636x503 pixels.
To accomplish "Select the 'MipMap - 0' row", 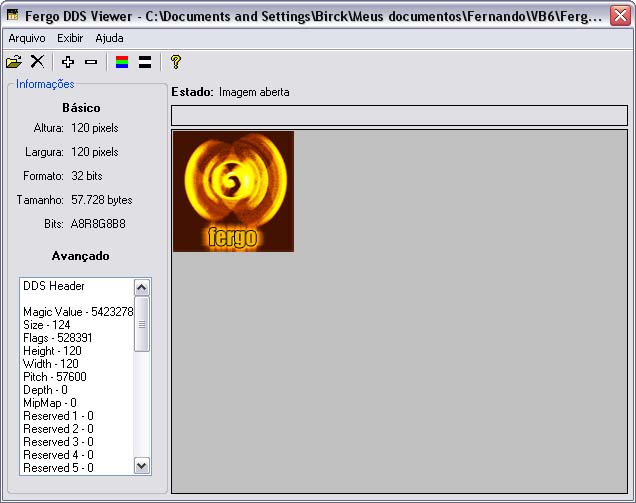I will (x=76, y=403).
